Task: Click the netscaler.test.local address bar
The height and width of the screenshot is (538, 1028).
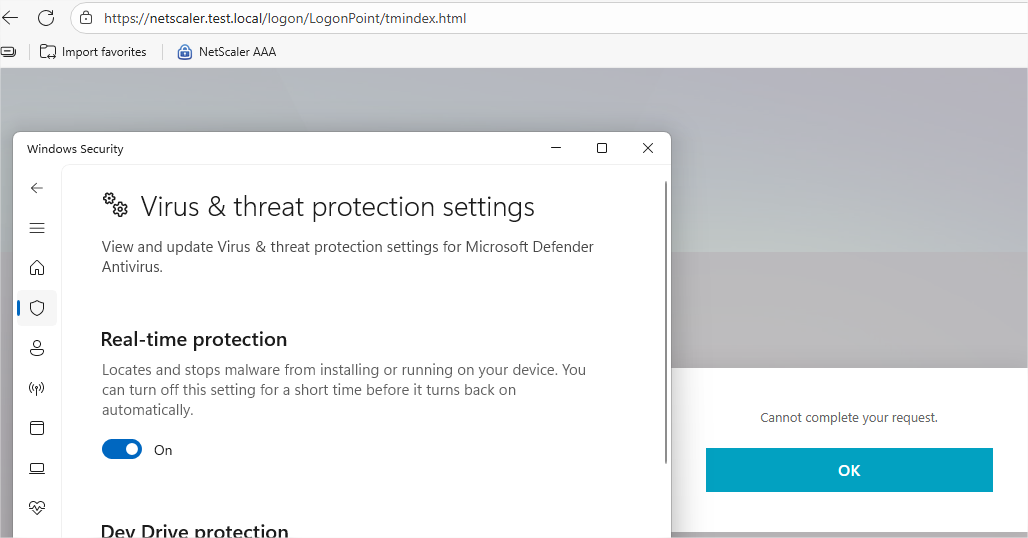Action: coord(551,18)
